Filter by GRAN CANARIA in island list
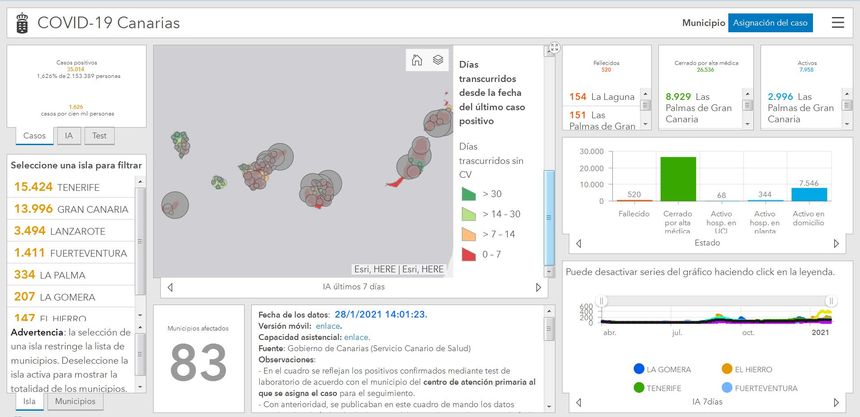 [x=70, y=209]
